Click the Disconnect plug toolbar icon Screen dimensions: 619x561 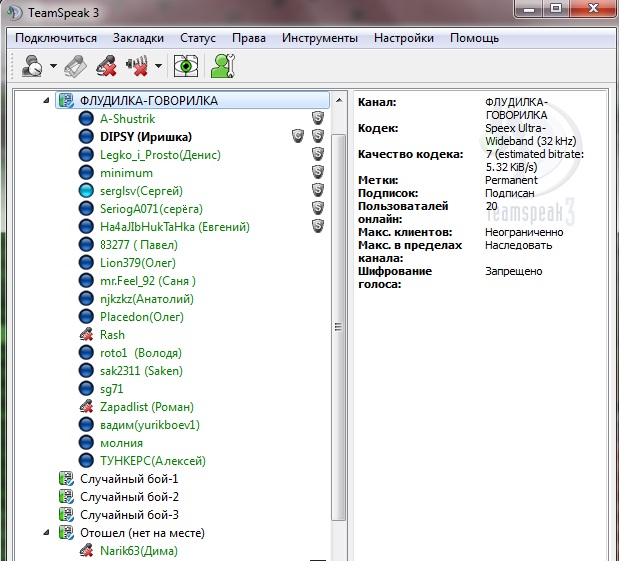click(75, 66)
